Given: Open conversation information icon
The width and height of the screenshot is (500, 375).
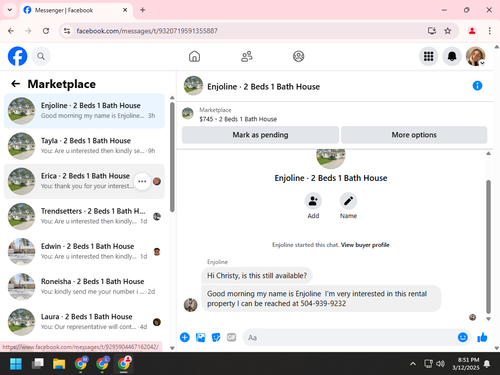Looking at the screenshot, I should 477,86.
